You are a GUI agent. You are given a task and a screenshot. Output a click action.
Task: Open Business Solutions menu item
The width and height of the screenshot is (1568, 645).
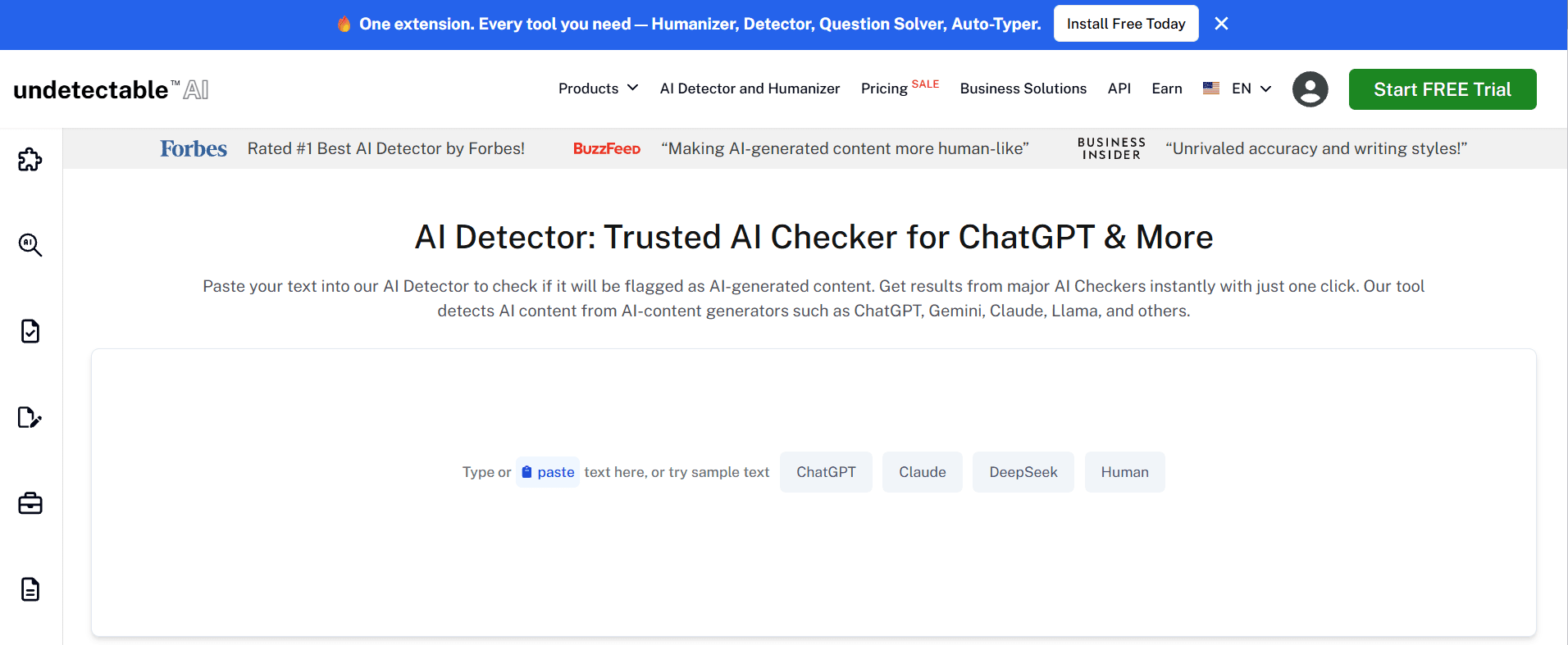[1023, 88]
